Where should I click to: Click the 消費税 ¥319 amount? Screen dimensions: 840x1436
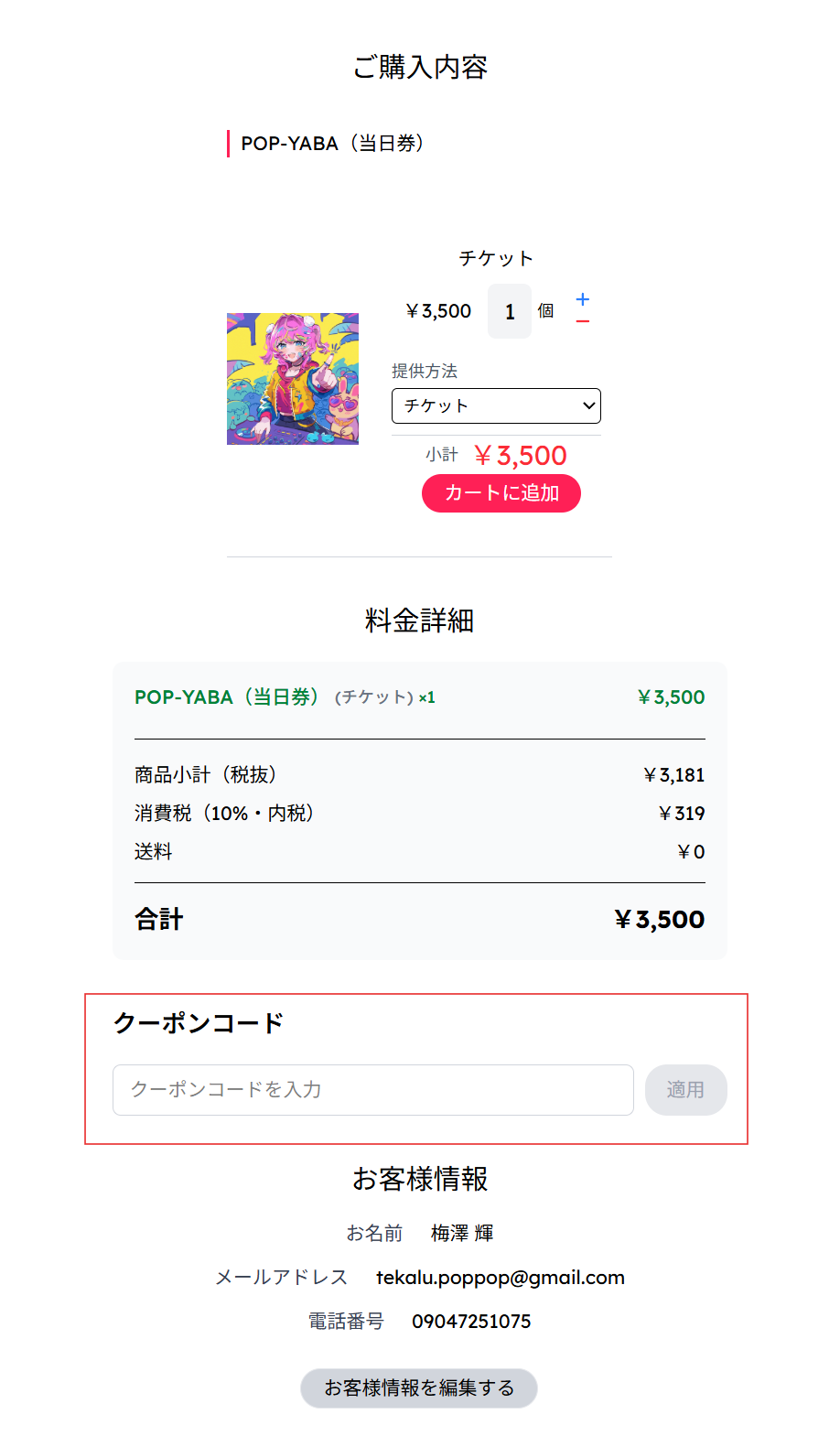[x=682, y=814]
